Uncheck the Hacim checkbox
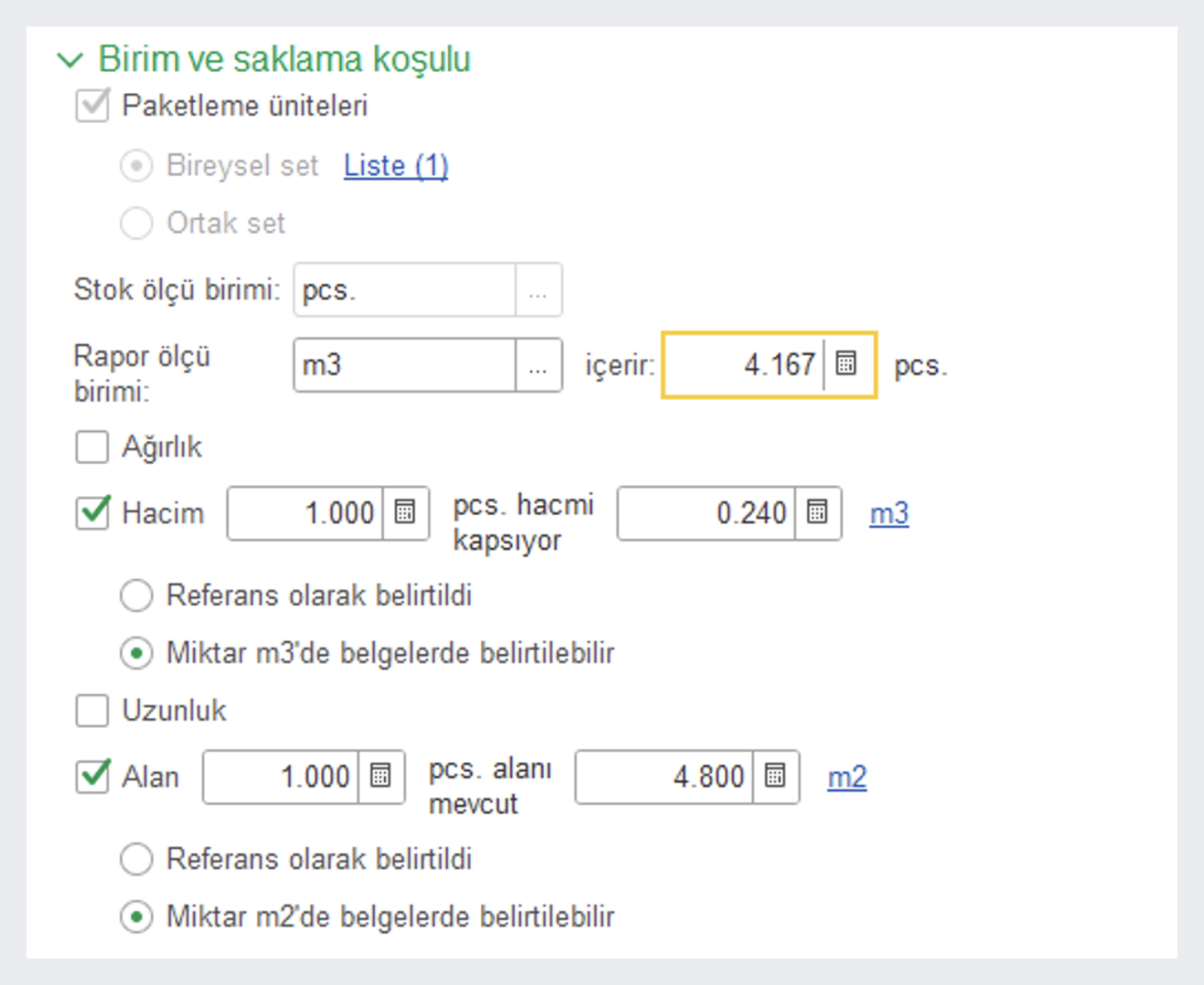The width and height of the screenshot is (1204, 985). click(92, 512)
